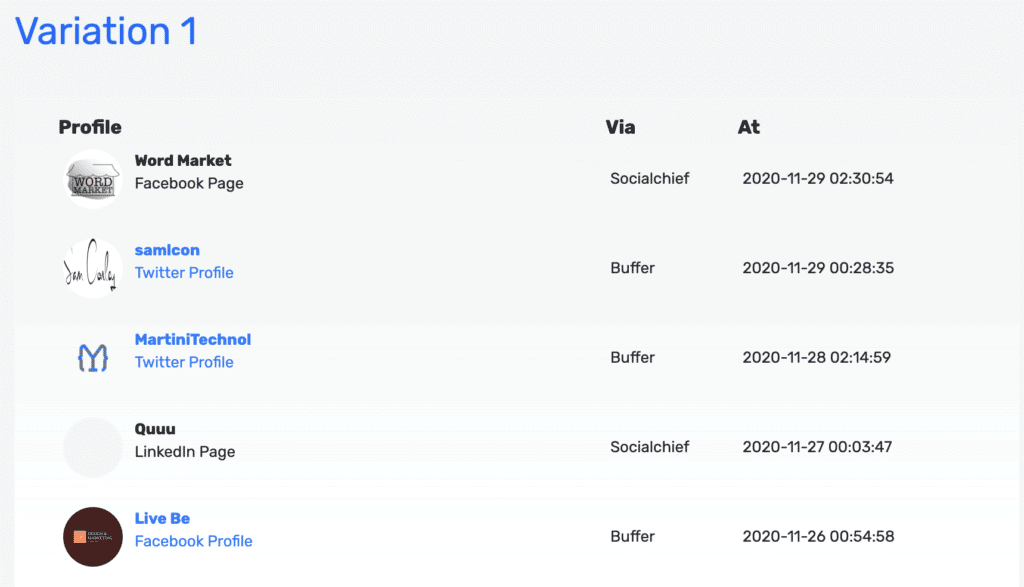Click the timestamp 2020-11-28 02:14:59
The height and width of the screenshot is (587, 1024).
click(x=816, y=358)
